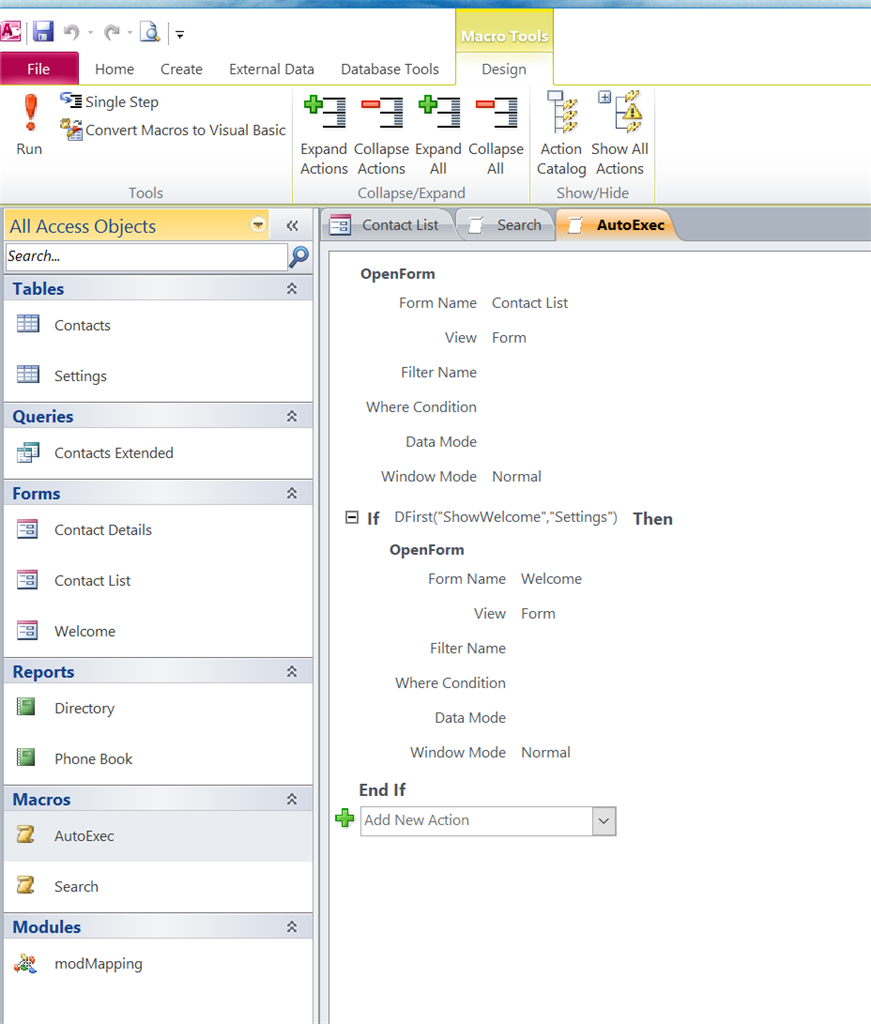Collapse the Reports group
Viewport: 871px width, 1024px height.
coord(292,671)
